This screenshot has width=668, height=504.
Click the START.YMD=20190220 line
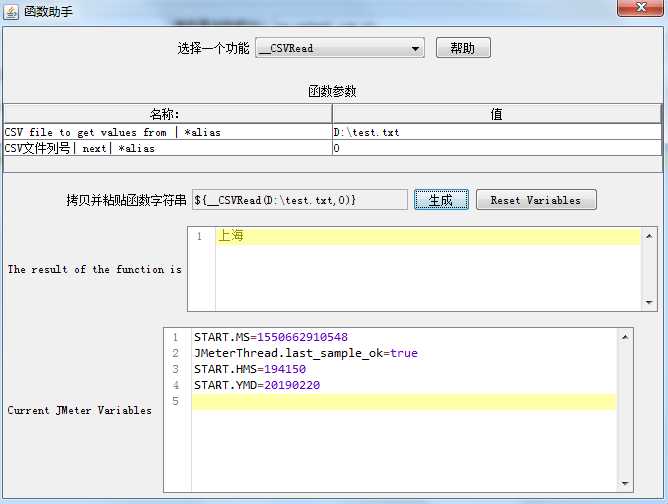pyautogui.click(x=257, y=385)
